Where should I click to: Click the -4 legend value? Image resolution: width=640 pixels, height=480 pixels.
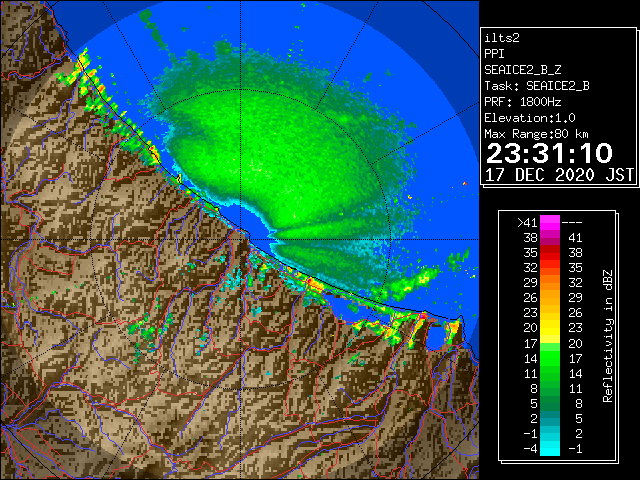coord(530,449)
